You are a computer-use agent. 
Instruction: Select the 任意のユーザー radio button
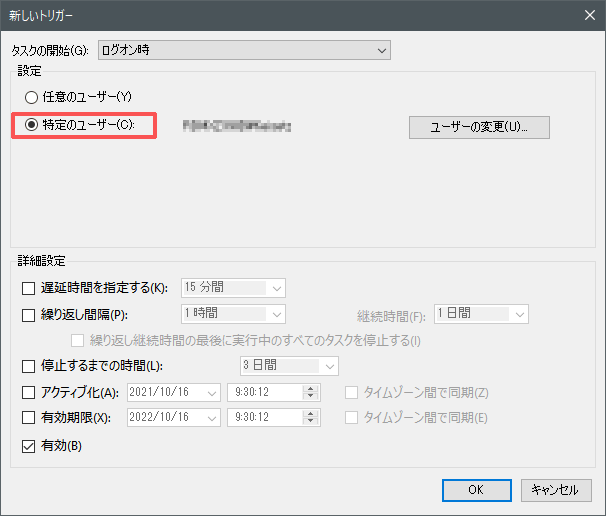pos(31,97)
